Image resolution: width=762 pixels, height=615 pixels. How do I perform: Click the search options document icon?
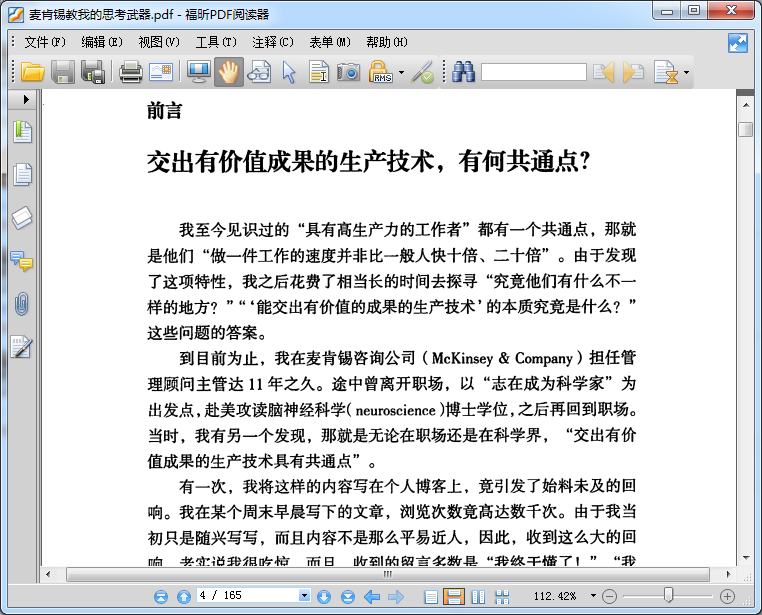(x=666, y=72)
